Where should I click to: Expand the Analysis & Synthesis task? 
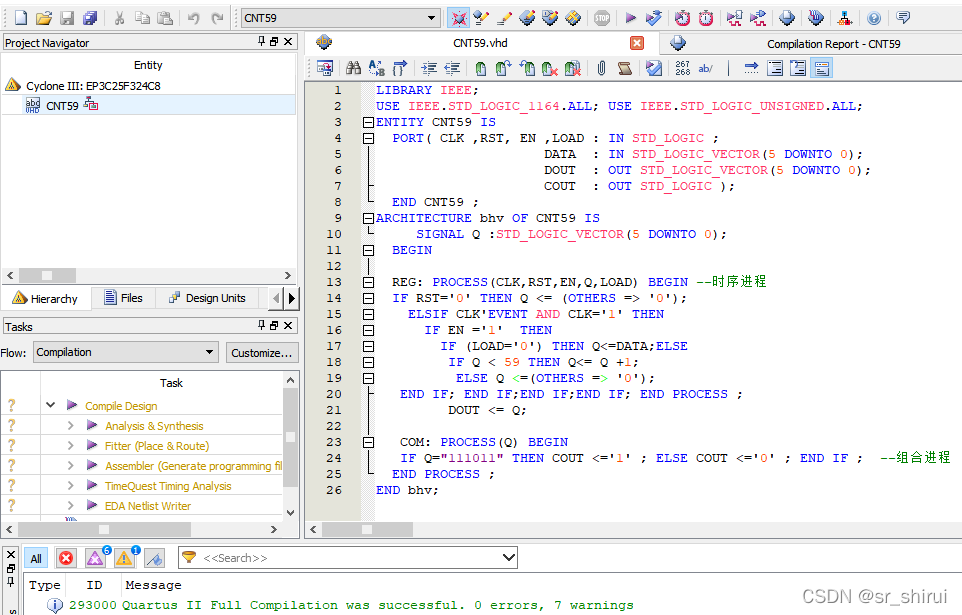pos(70,425)
